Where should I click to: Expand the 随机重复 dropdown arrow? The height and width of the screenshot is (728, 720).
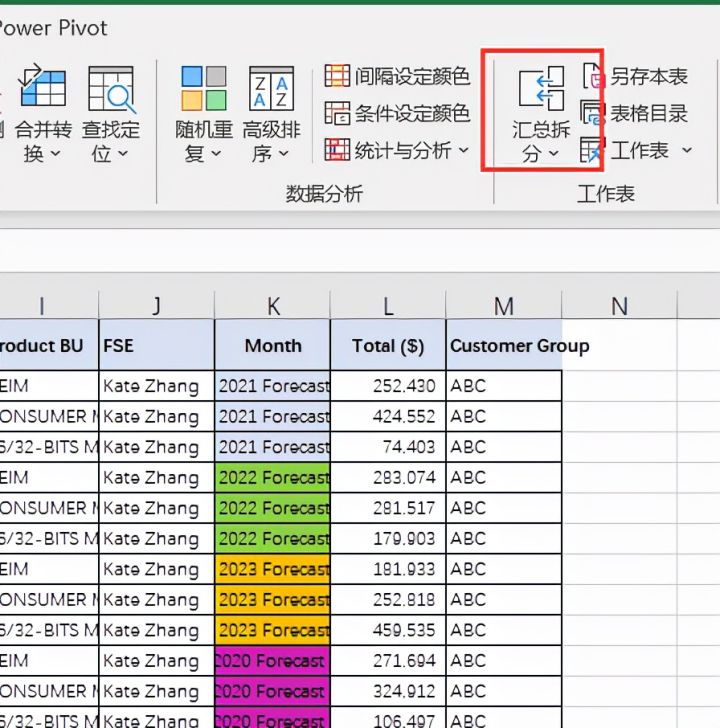point(216,153)
